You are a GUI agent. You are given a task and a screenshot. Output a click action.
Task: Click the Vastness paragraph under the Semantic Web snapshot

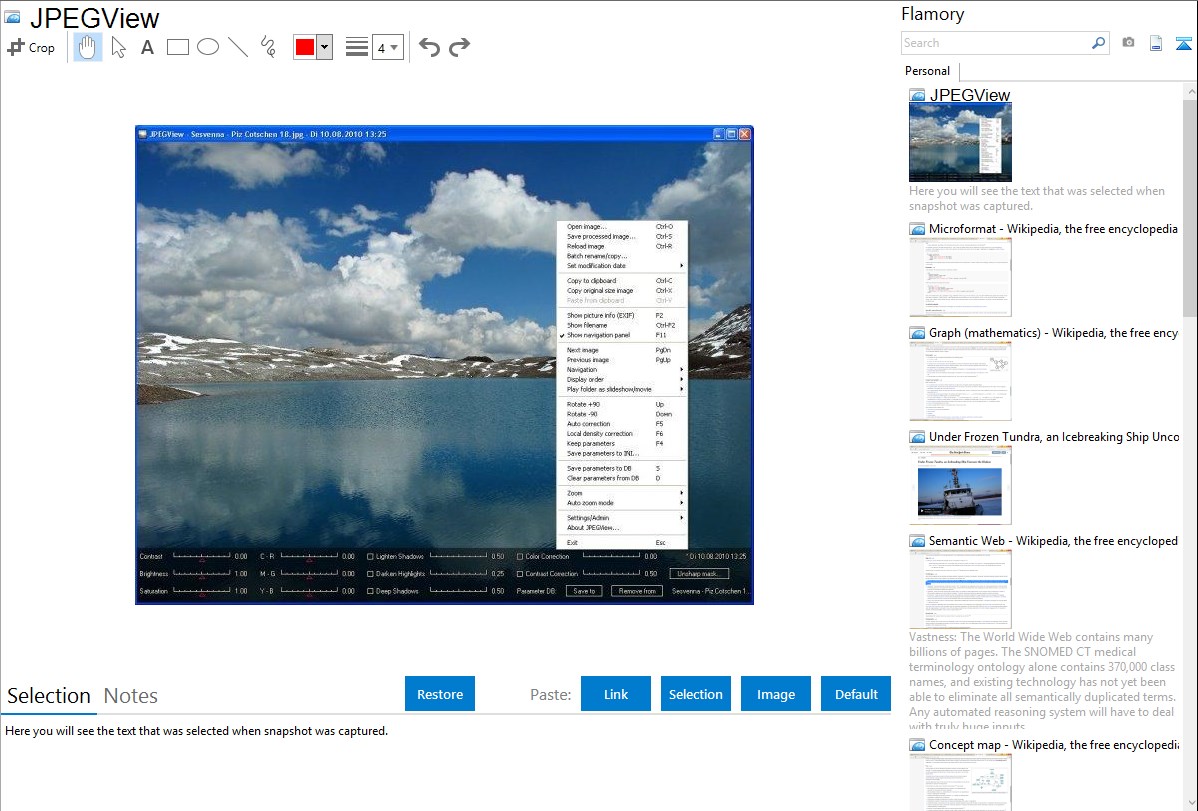1042,681
